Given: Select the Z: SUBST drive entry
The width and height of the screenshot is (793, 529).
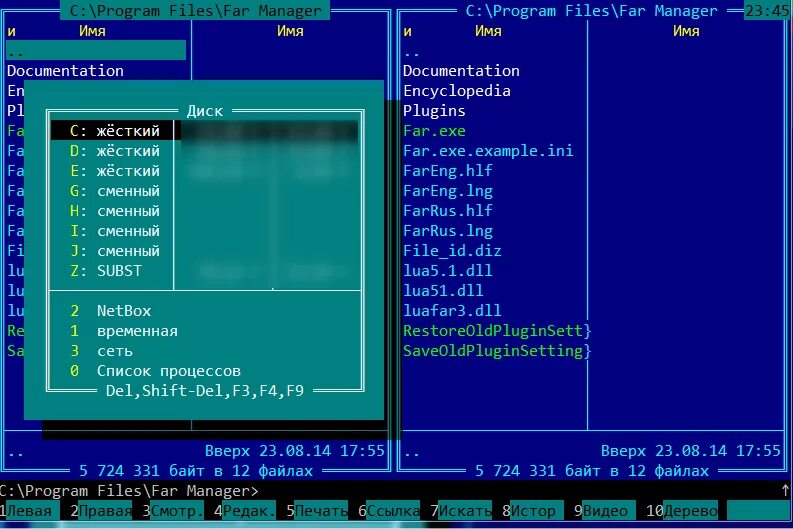Looking at the screenshot, I should point(205,271).
